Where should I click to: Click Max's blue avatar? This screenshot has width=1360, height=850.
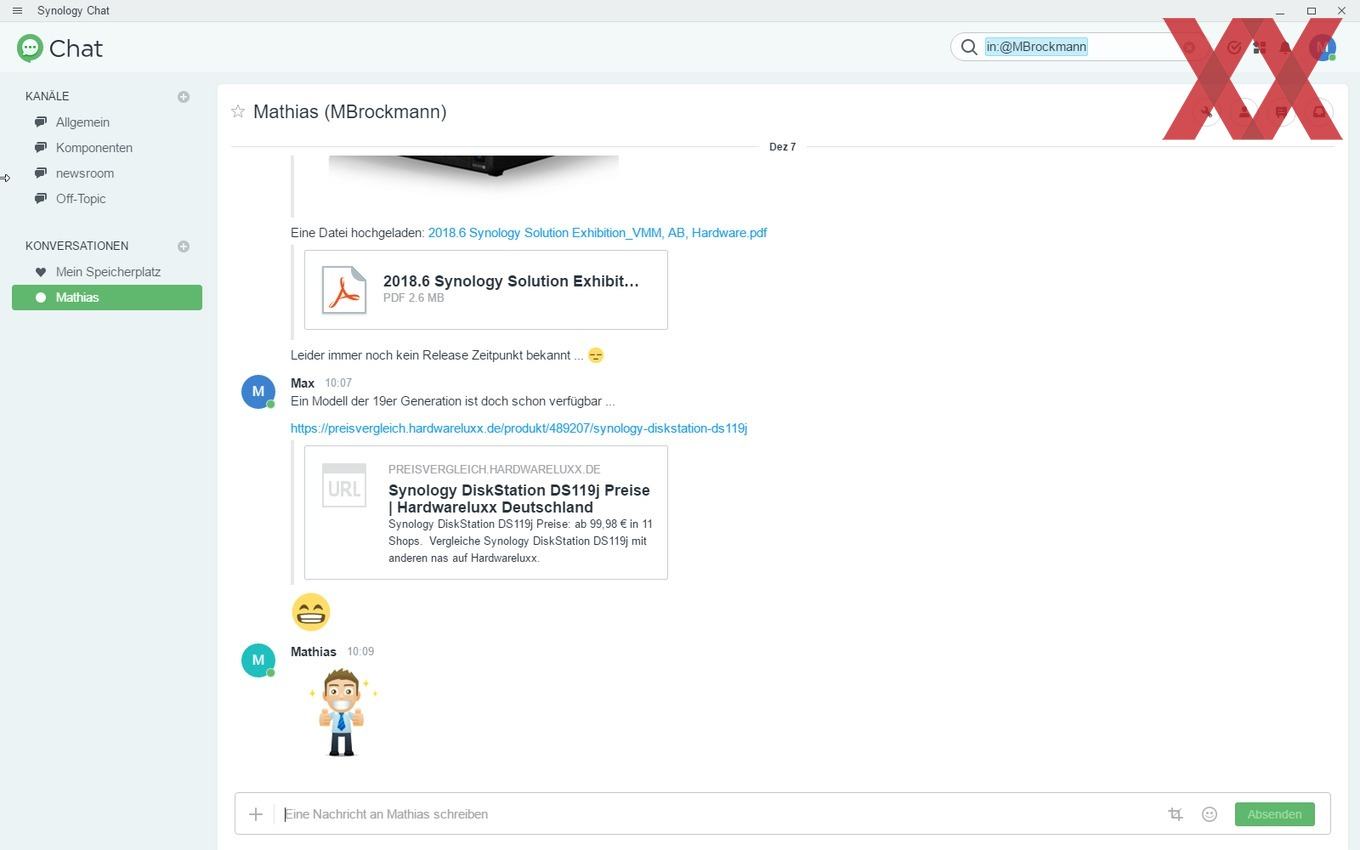coord(258,391)
